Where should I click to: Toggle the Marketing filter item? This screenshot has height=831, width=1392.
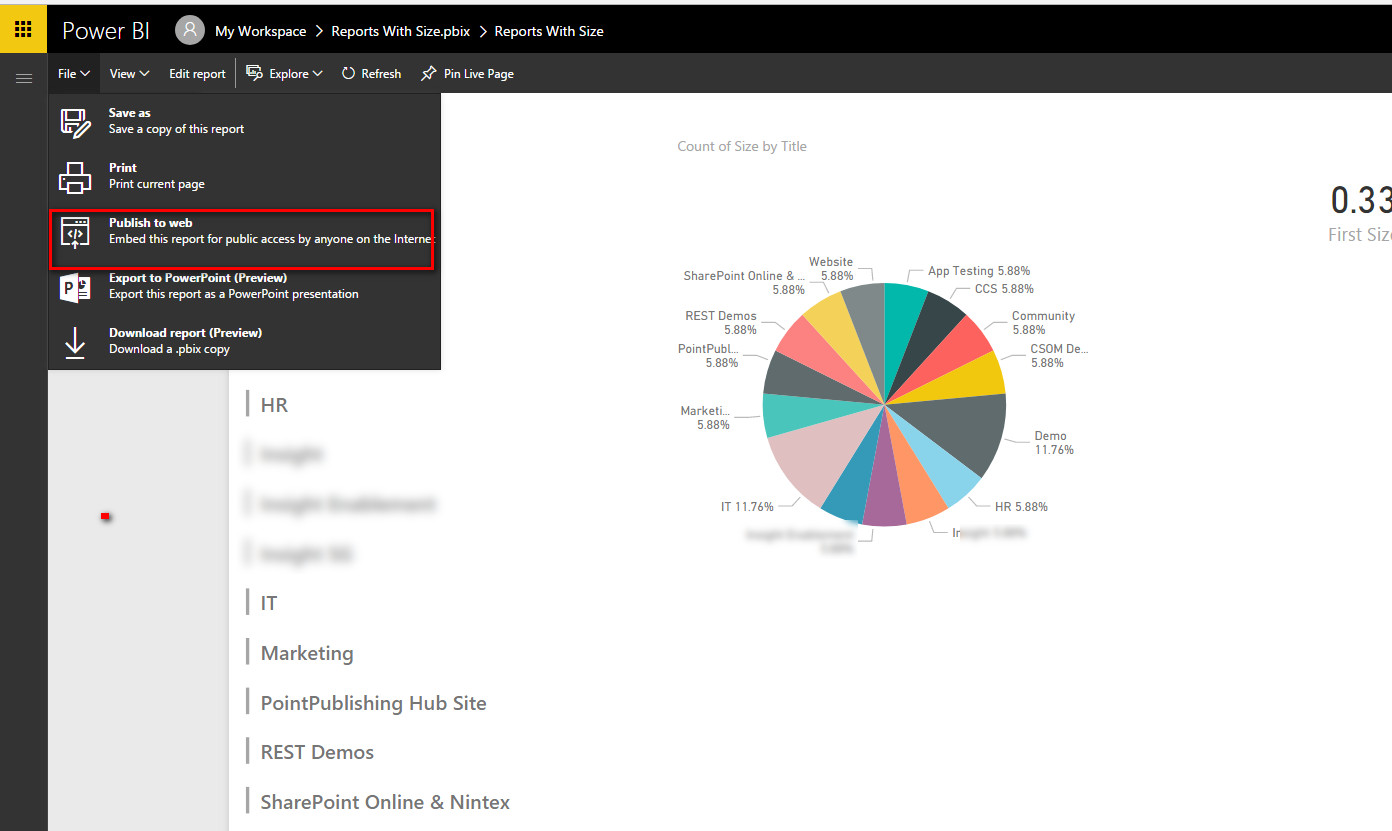tap(306, 652)
